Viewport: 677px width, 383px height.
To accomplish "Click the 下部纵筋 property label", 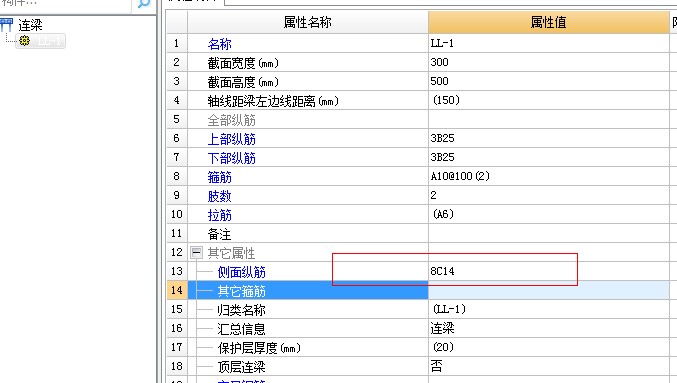I will (x=231, y=158).
